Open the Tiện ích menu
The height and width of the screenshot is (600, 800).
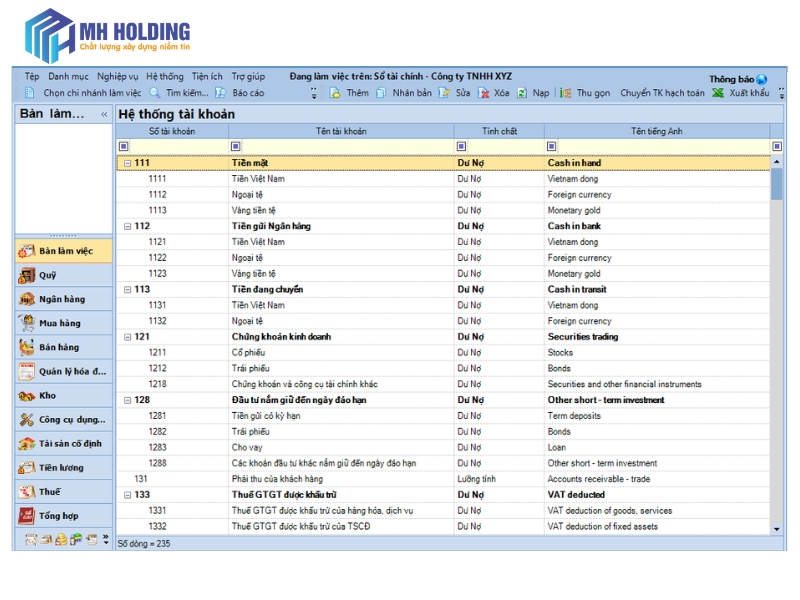(207, 77)
